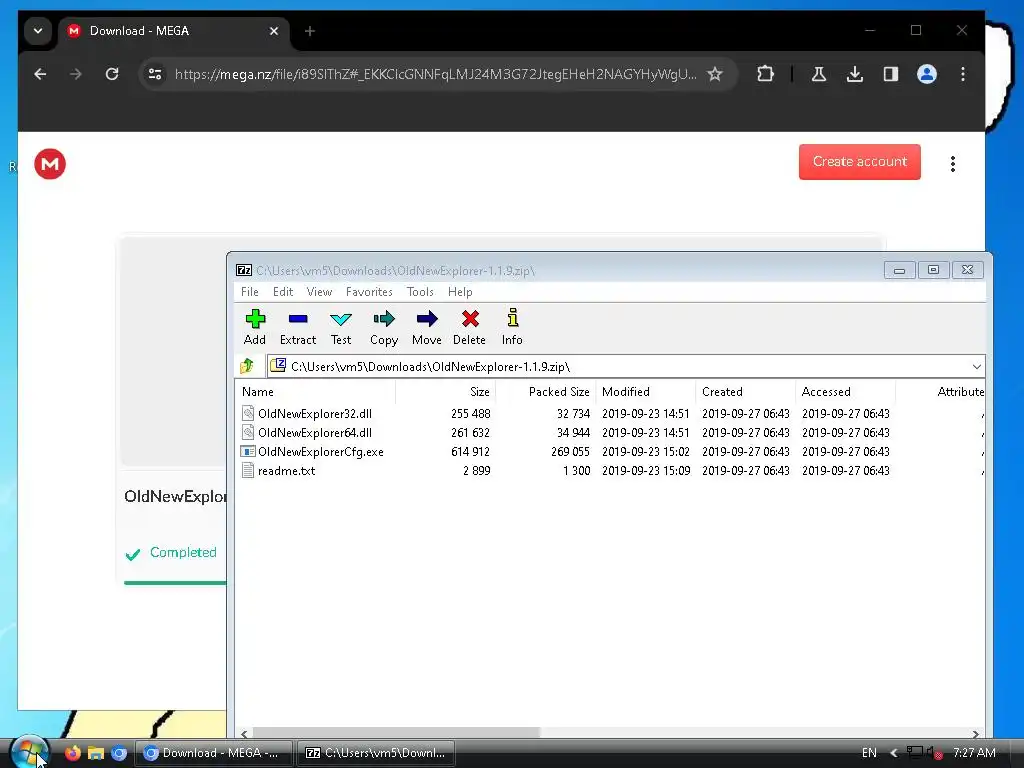Switch to 7-Zip taskbar button
This screenshot has height=768, width=1024.
pos(376,753)
